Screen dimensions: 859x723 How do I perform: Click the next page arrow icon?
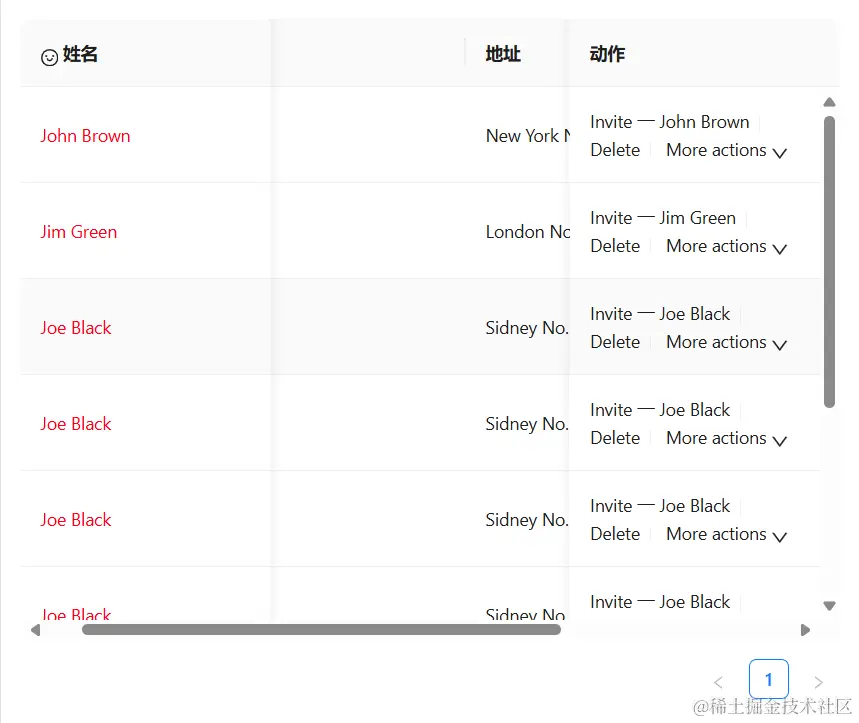tap(818, 682)
